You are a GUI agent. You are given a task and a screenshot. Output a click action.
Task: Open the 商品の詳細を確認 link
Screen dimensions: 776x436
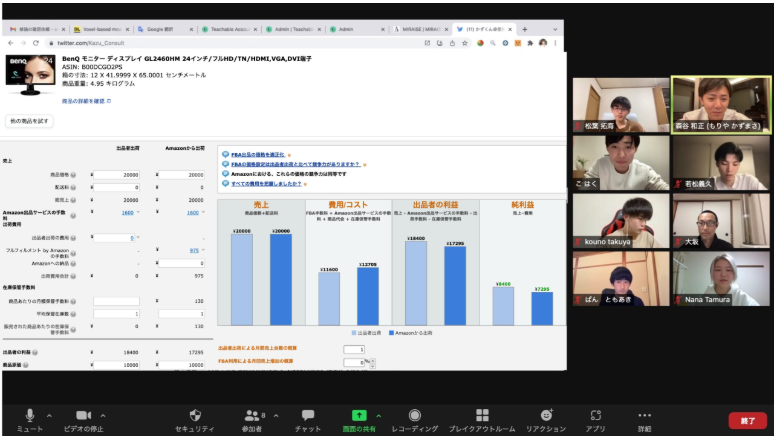[86, 101]
